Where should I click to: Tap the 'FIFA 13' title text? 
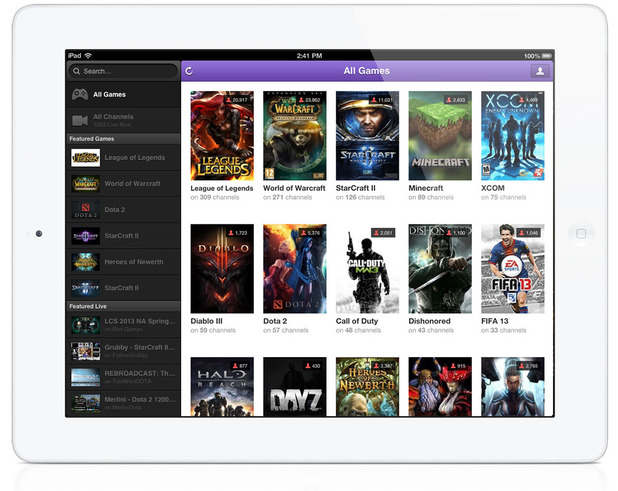(x=495, y=321)
